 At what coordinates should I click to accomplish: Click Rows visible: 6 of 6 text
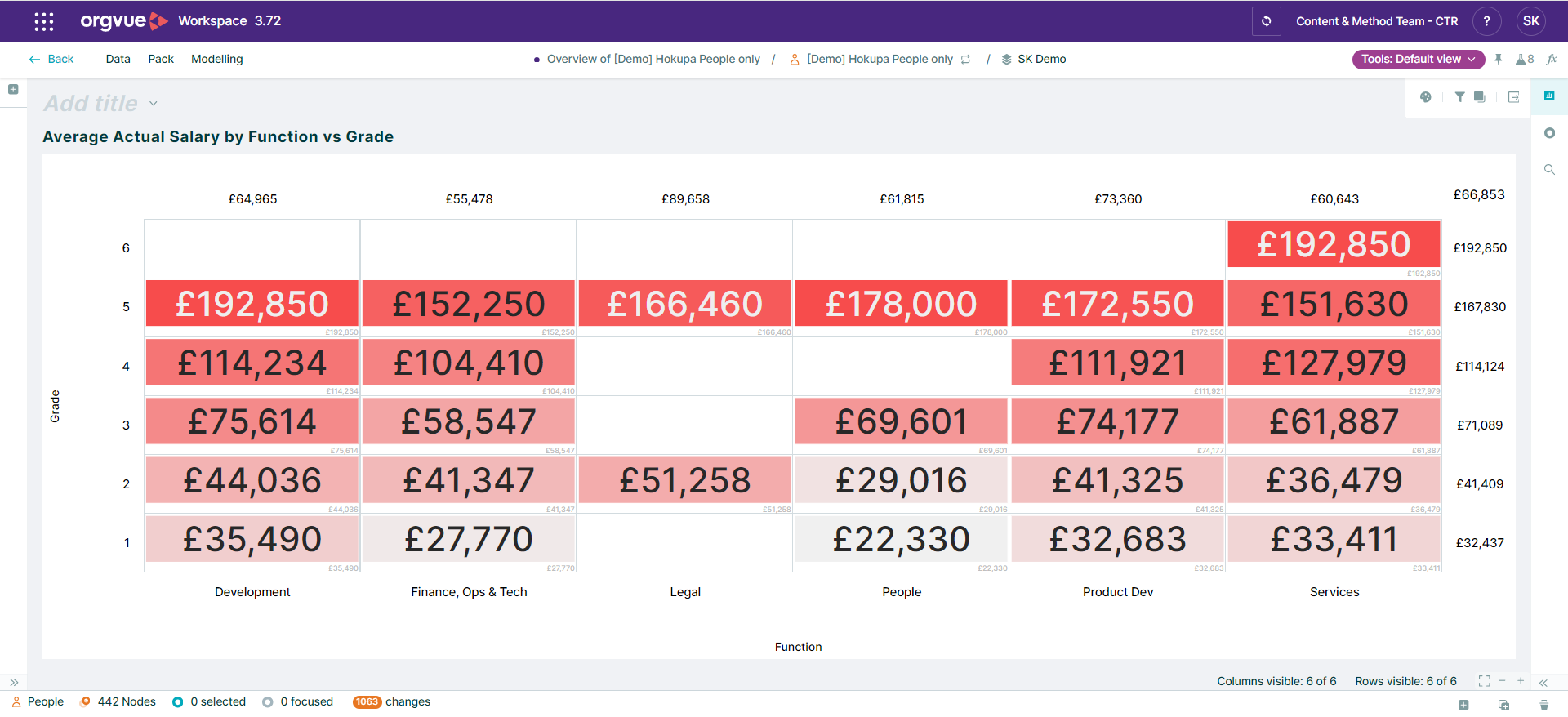coord(1405,681)
